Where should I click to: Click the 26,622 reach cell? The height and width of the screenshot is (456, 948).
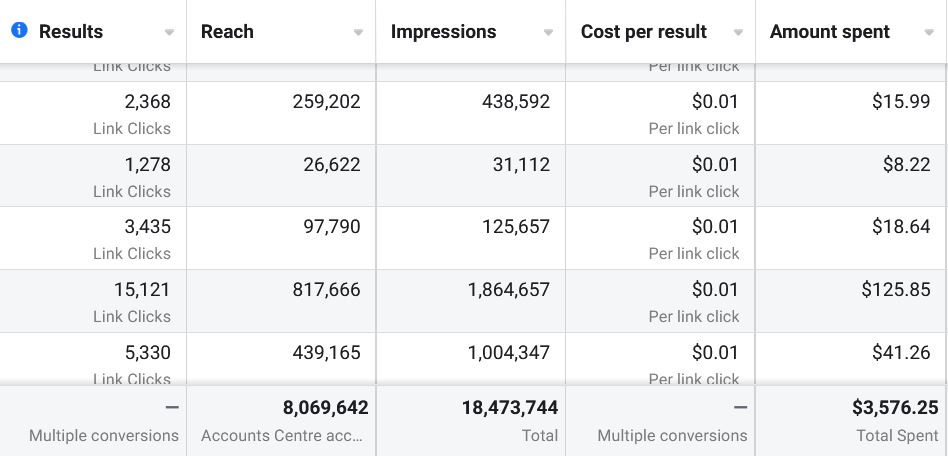[331, 165]
